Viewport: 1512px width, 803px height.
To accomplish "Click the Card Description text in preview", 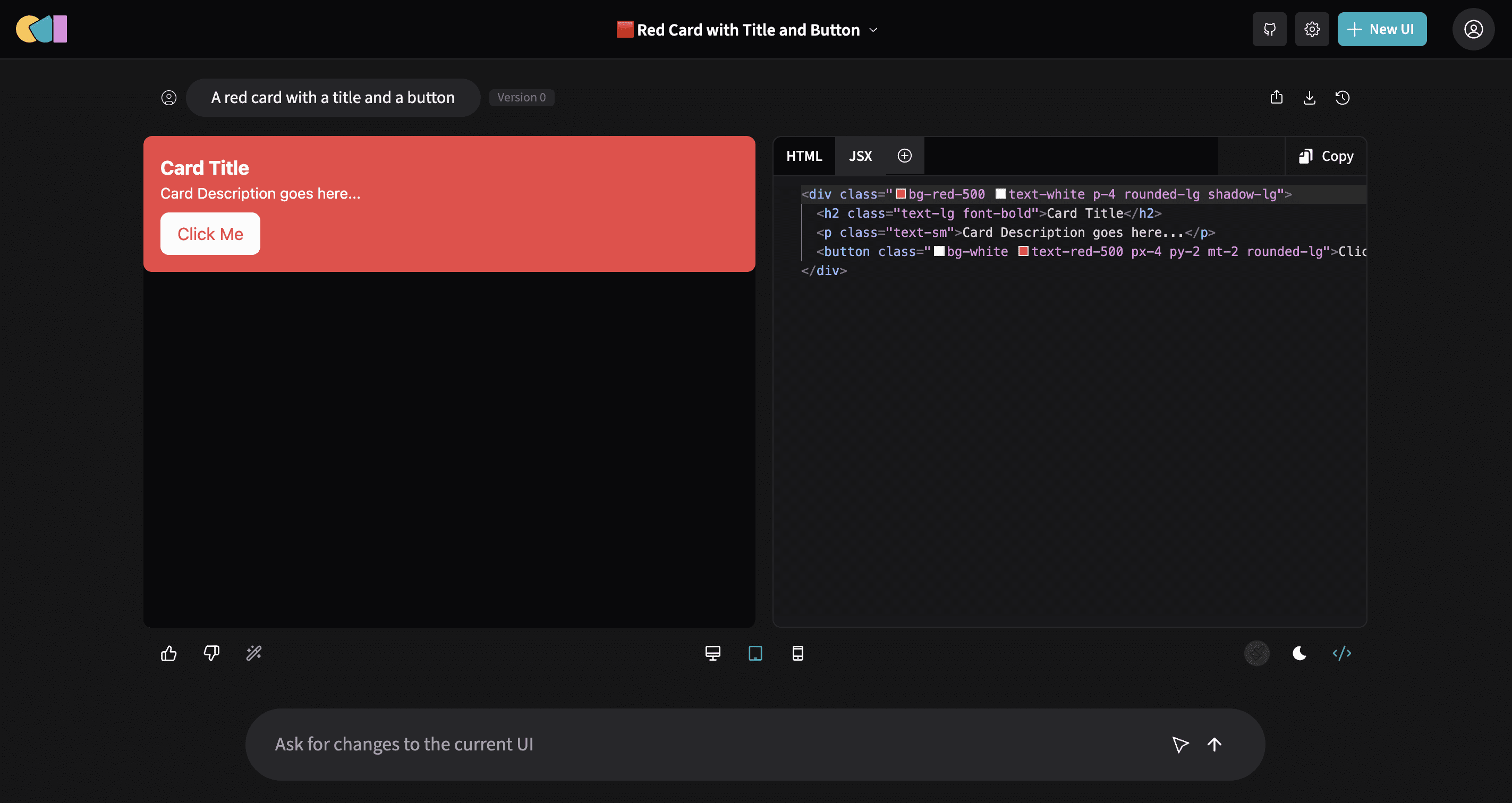I will tap(260, 193).
